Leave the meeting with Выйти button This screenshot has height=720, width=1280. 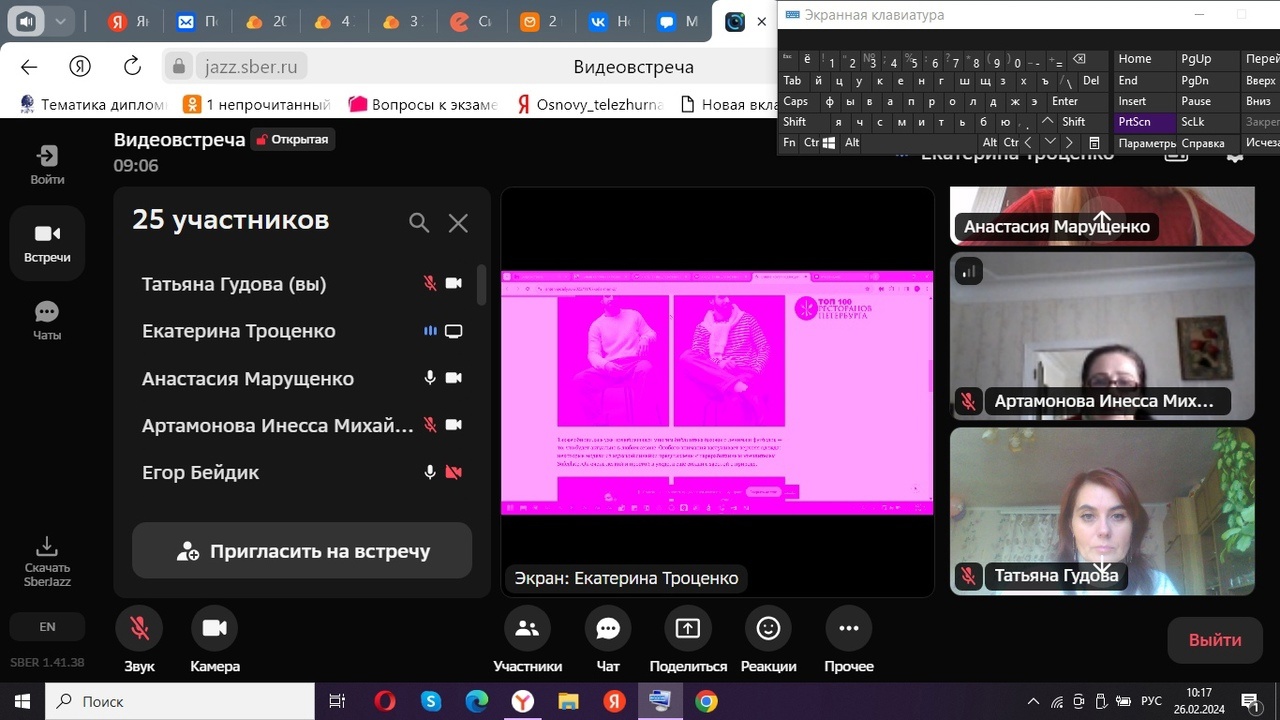(1215, 640)
